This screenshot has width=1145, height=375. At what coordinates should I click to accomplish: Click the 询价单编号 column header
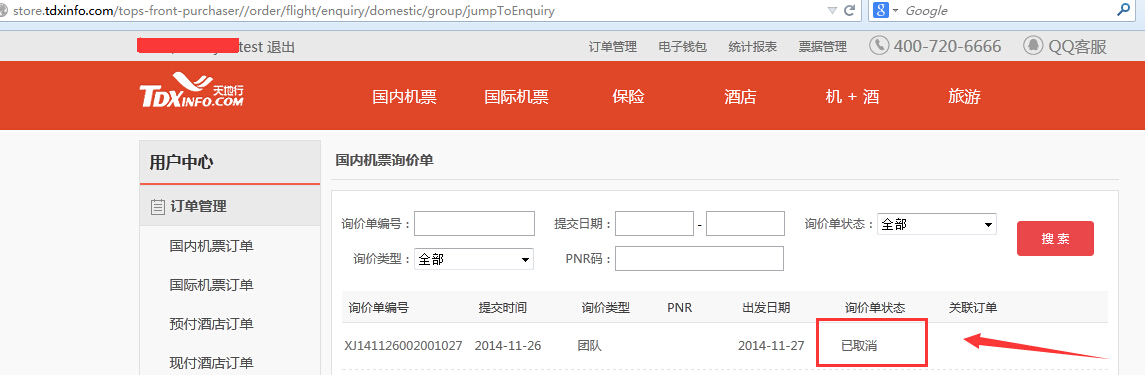[x=378, y=308]
